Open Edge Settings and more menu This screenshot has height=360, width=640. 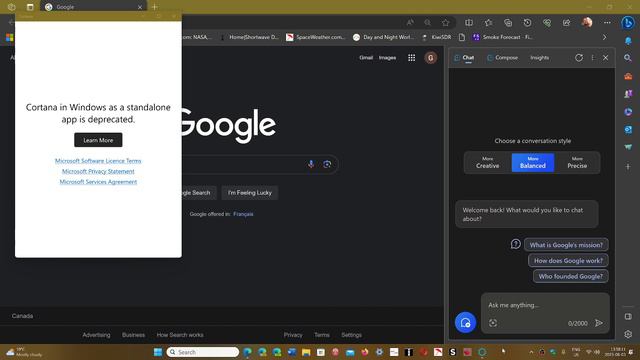607,22
